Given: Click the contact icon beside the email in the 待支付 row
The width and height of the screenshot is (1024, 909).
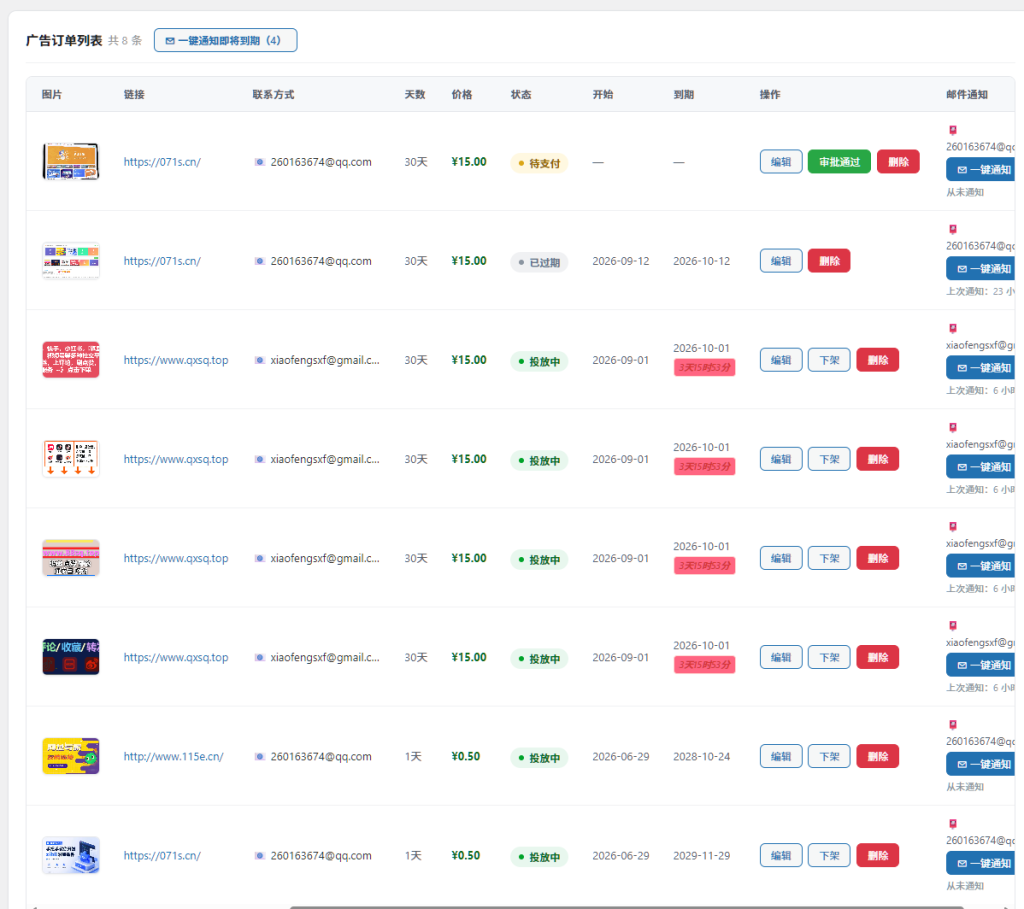Looking at the screenshot, I should click(259, 162).
